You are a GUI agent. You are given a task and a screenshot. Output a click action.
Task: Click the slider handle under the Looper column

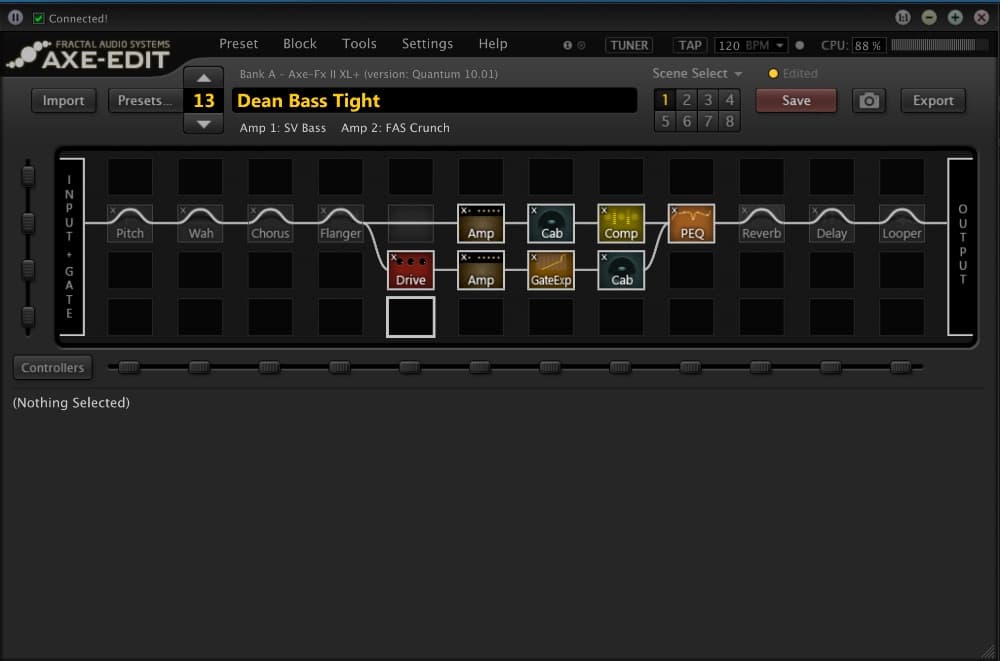(901, 368)
